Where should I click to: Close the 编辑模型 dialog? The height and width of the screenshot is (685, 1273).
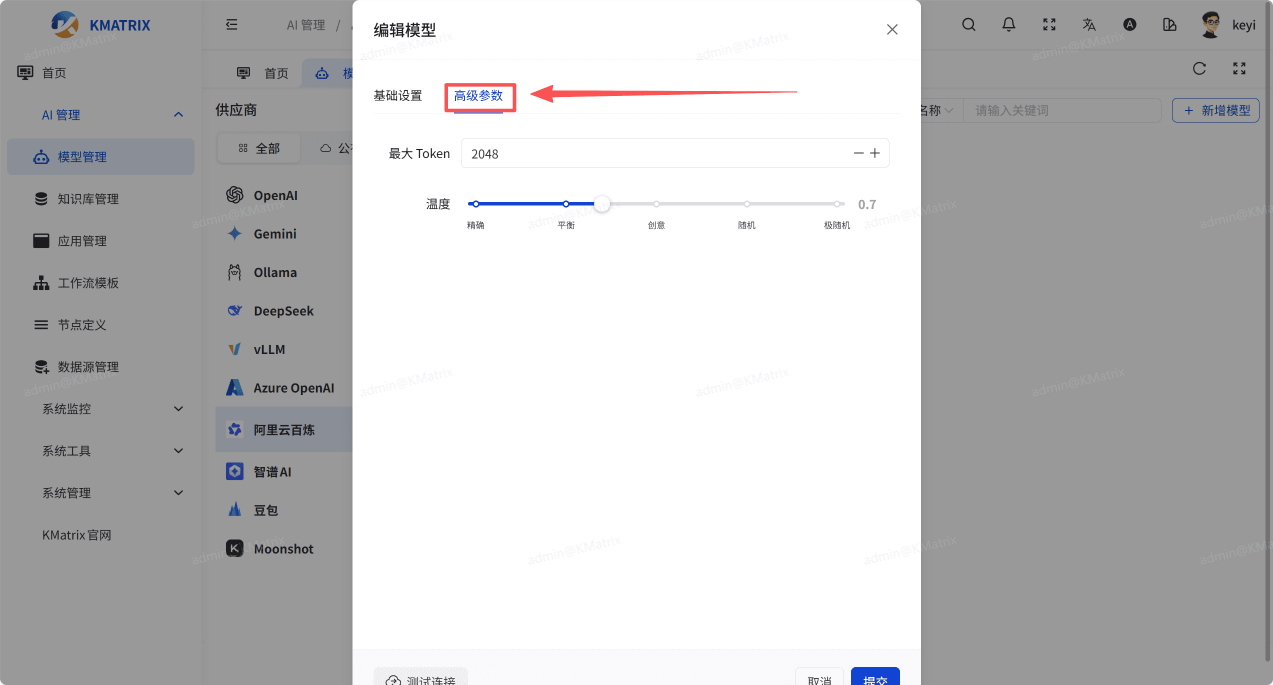point(892,30)
